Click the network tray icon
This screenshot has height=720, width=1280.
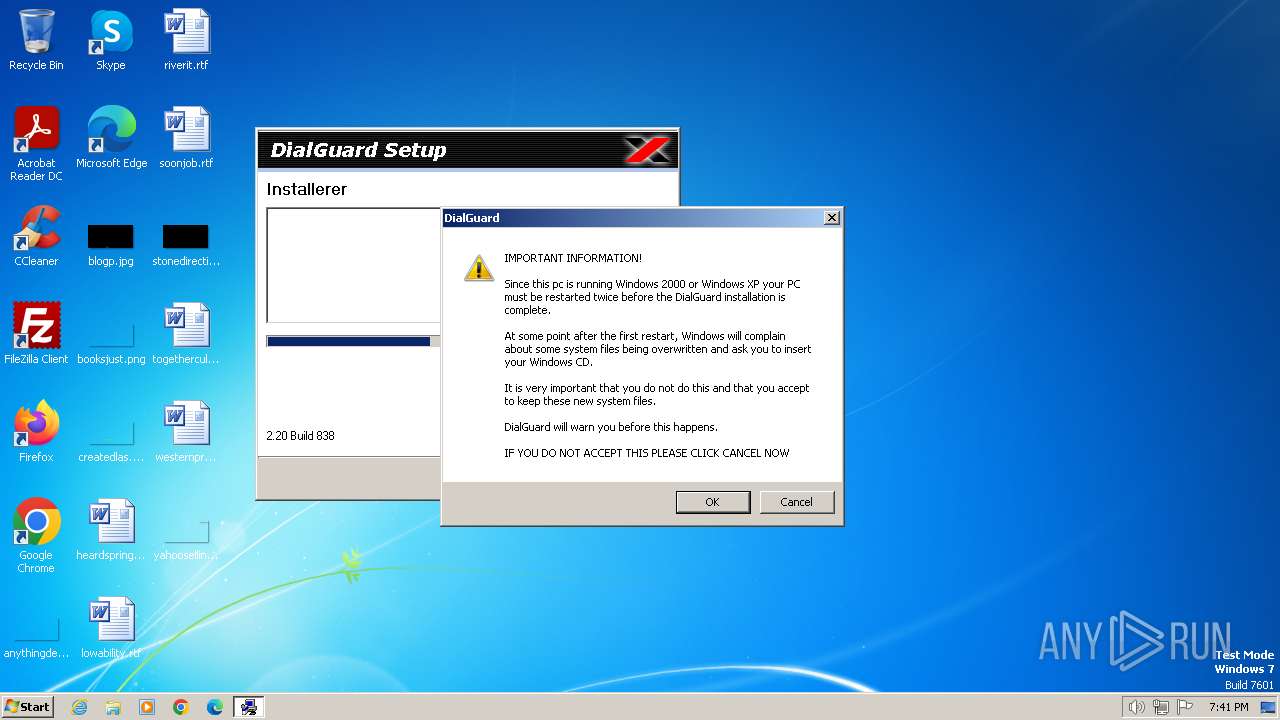(1161, 707)
